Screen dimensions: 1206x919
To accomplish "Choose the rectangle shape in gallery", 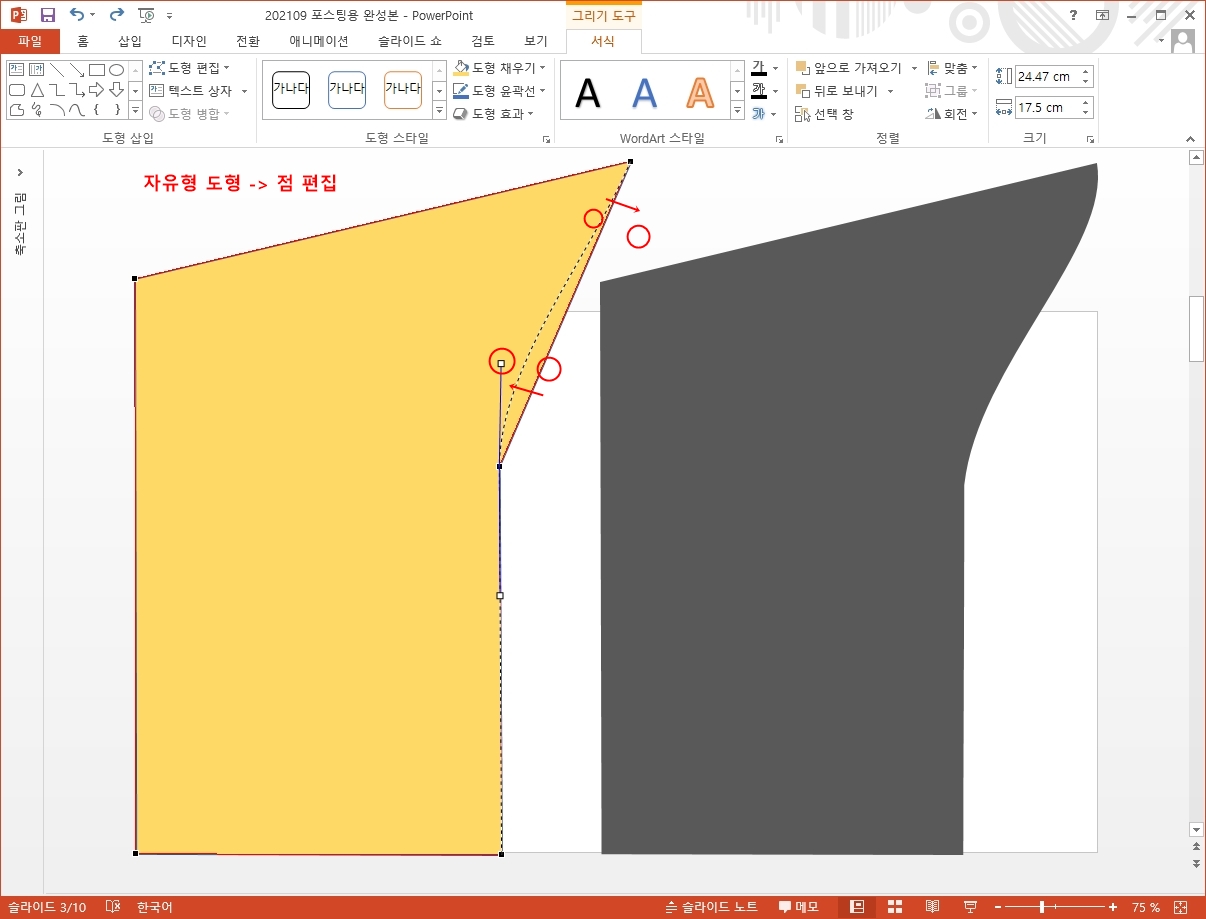I will (x=97, y=69).
